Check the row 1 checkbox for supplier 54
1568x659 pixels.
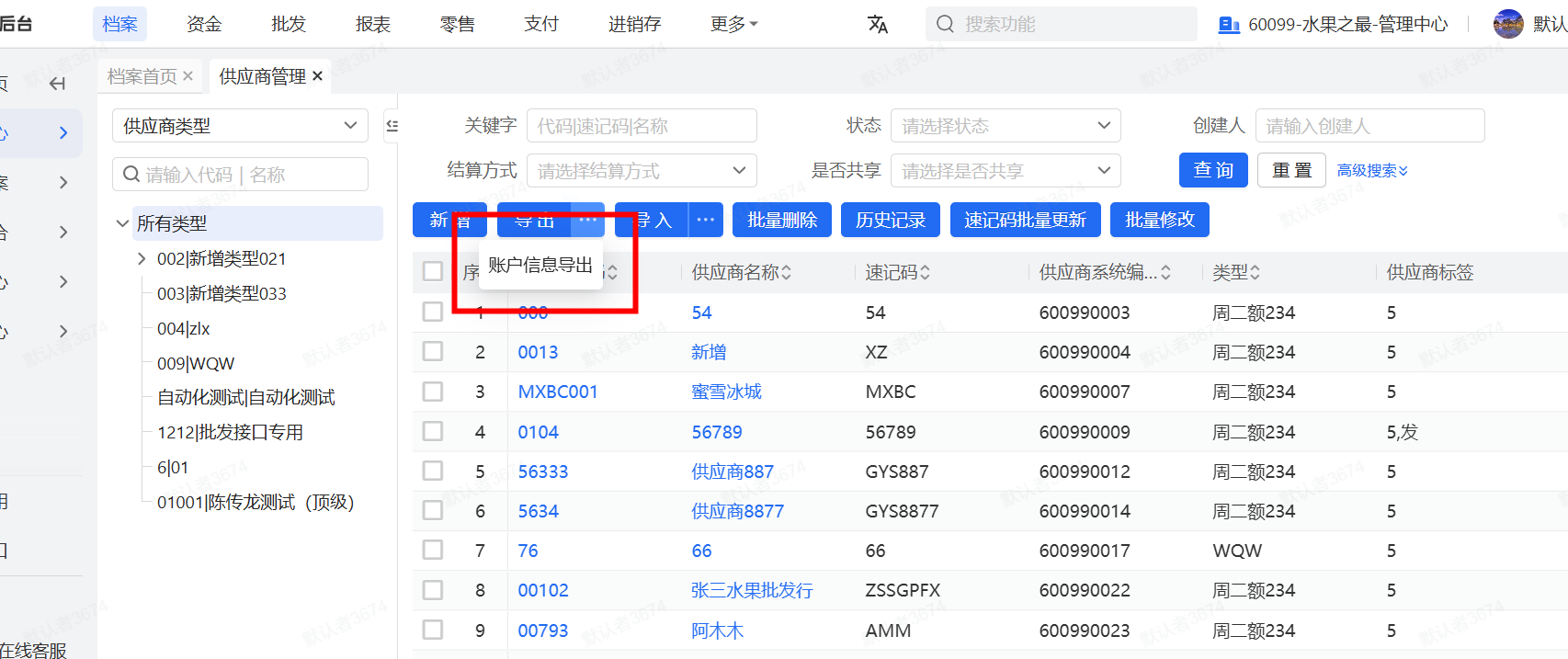click(433, 312)
